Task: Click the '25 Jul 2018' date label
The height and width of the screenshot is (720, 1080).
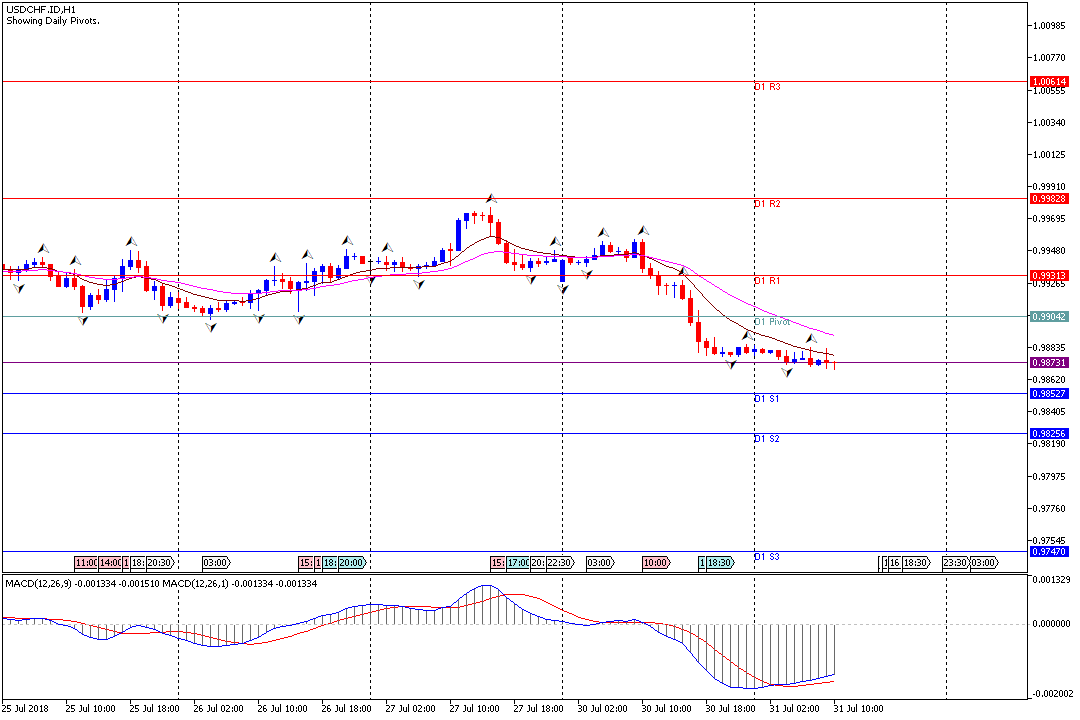Action: tap(25, 708)
